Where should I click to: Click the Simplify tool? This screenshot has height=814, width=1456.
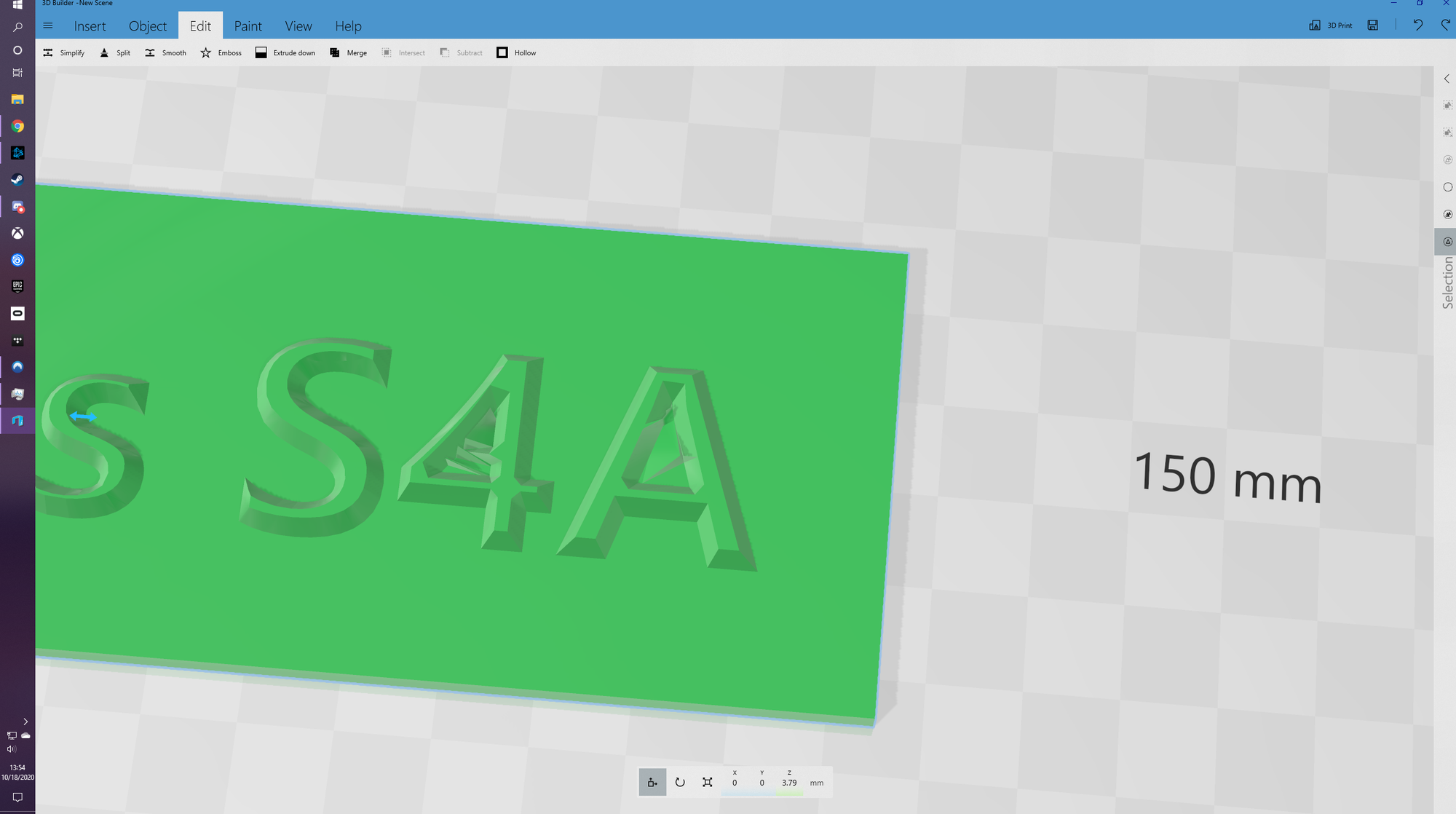[x=64, y=52]
